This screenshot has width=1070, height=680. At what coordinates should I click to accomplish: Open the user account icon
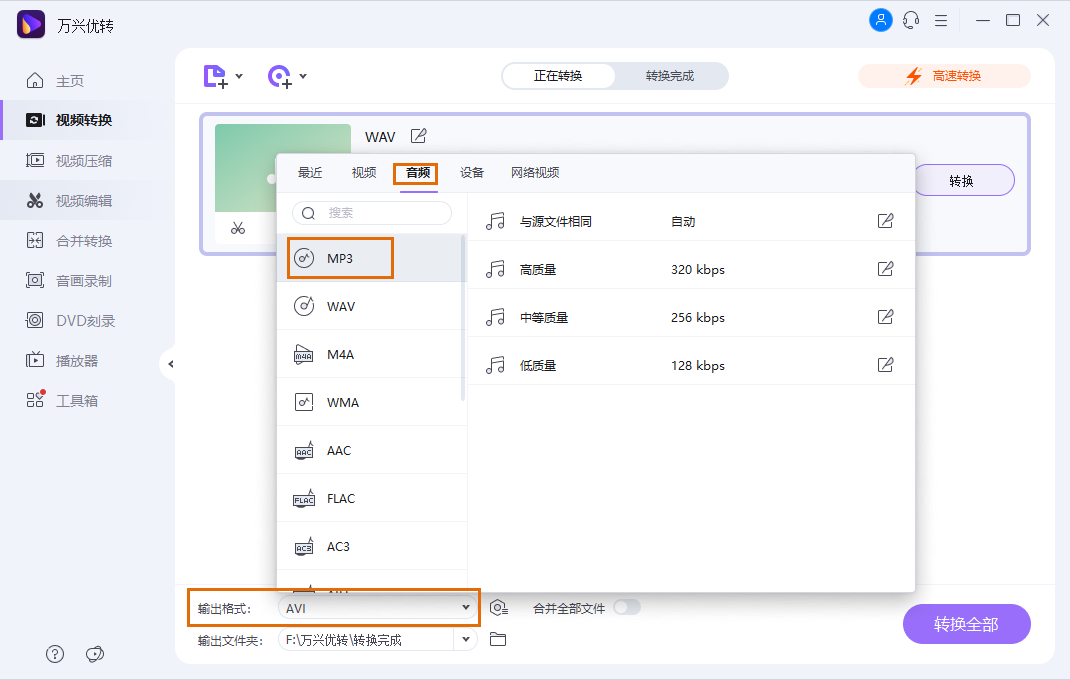[880, 20]
